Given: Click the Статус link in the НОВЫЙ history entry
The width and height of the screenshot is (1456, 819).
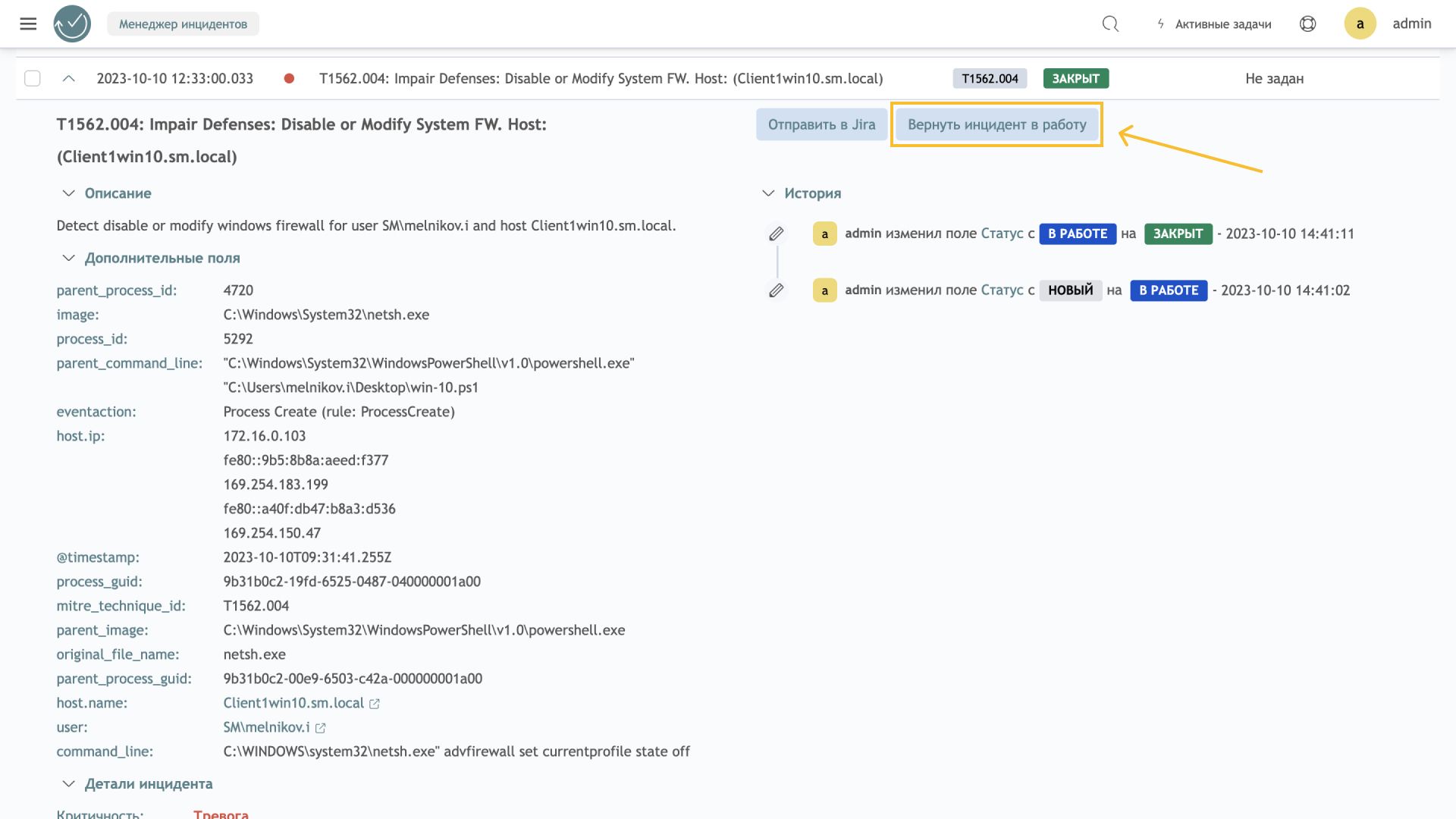Looking at the screenshot, I should click(x=1002, y=290).
